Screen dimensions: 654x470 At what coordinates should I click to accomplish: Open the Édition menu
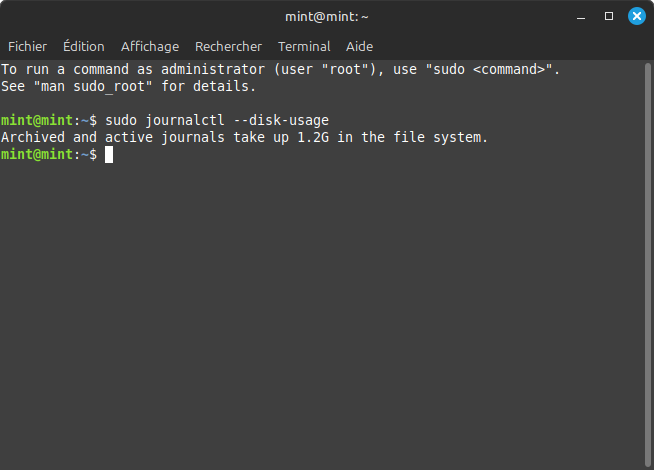[x=83, y=46]
